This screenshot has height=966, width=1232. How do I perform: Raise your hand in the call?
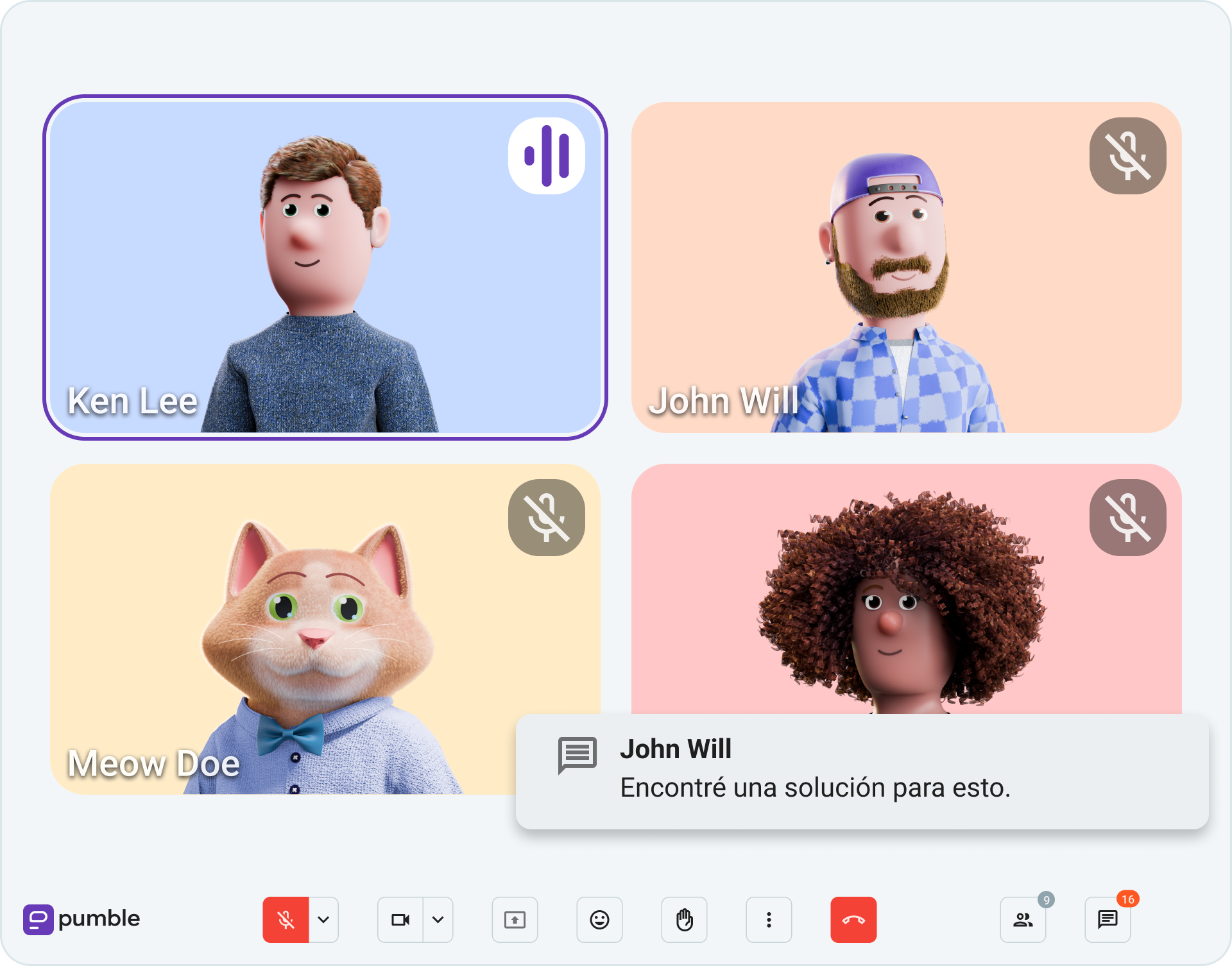683,920
